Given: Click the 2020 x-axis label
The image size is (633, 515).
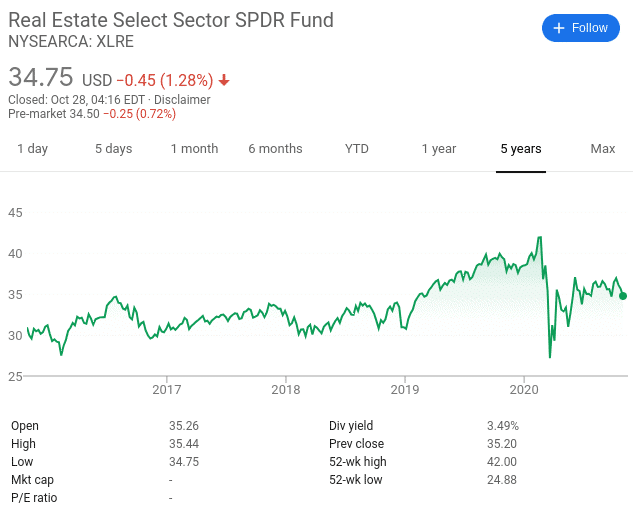Looking at the screenshot, I should click(524, 389).
